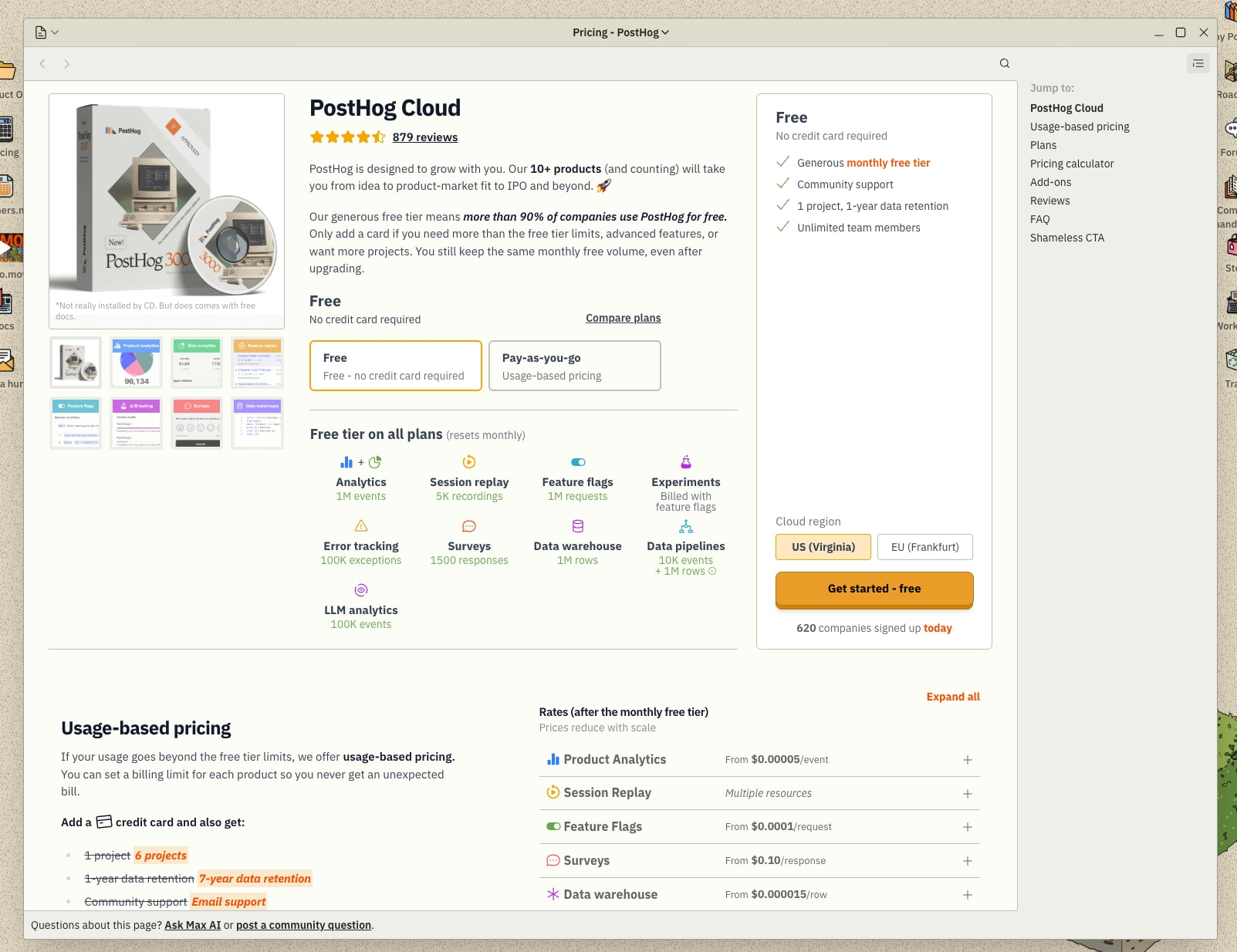
Task: Click the LLM analytics icon
Action: tap(361, 590)
